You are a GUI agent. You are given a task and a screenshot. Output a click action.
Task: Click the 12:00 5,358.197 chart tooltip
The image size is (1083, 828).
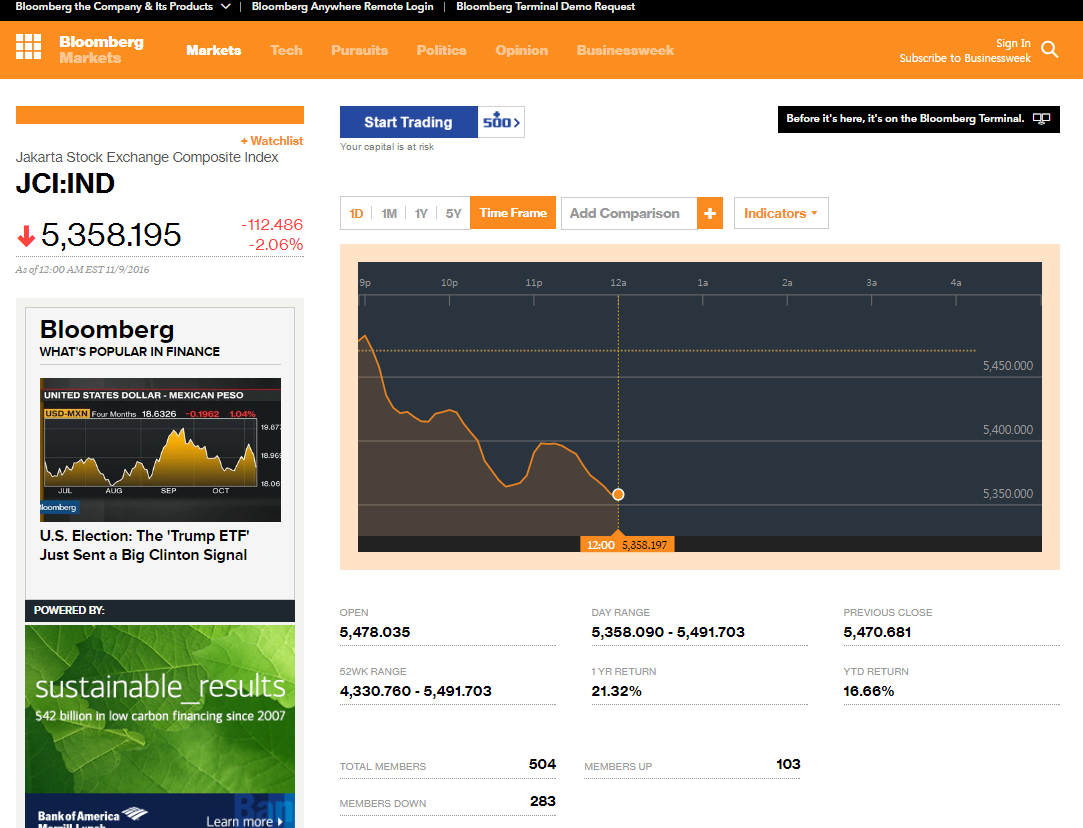627,545
